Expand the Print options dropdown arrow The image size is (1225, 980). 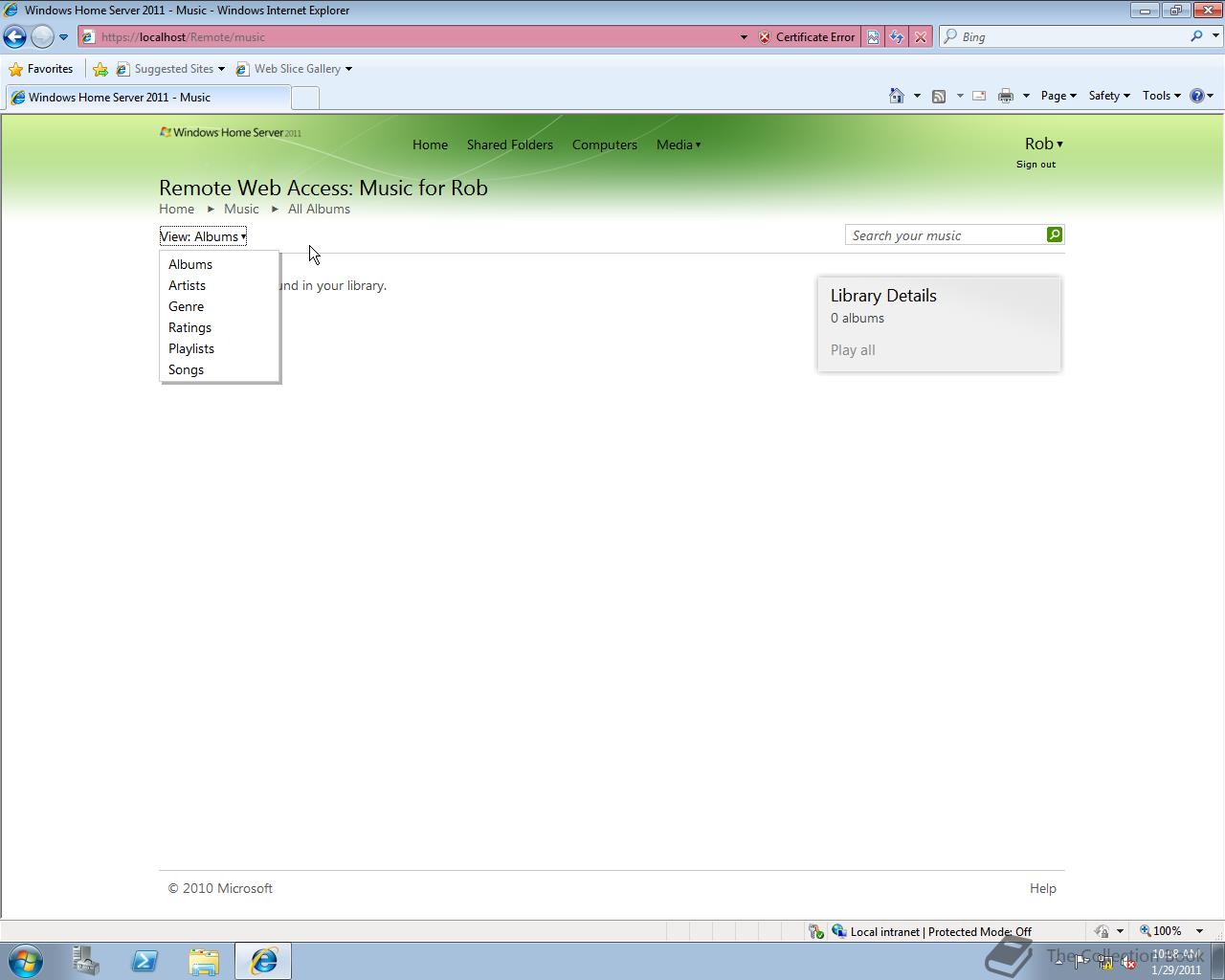click(x=1026, y=96)
